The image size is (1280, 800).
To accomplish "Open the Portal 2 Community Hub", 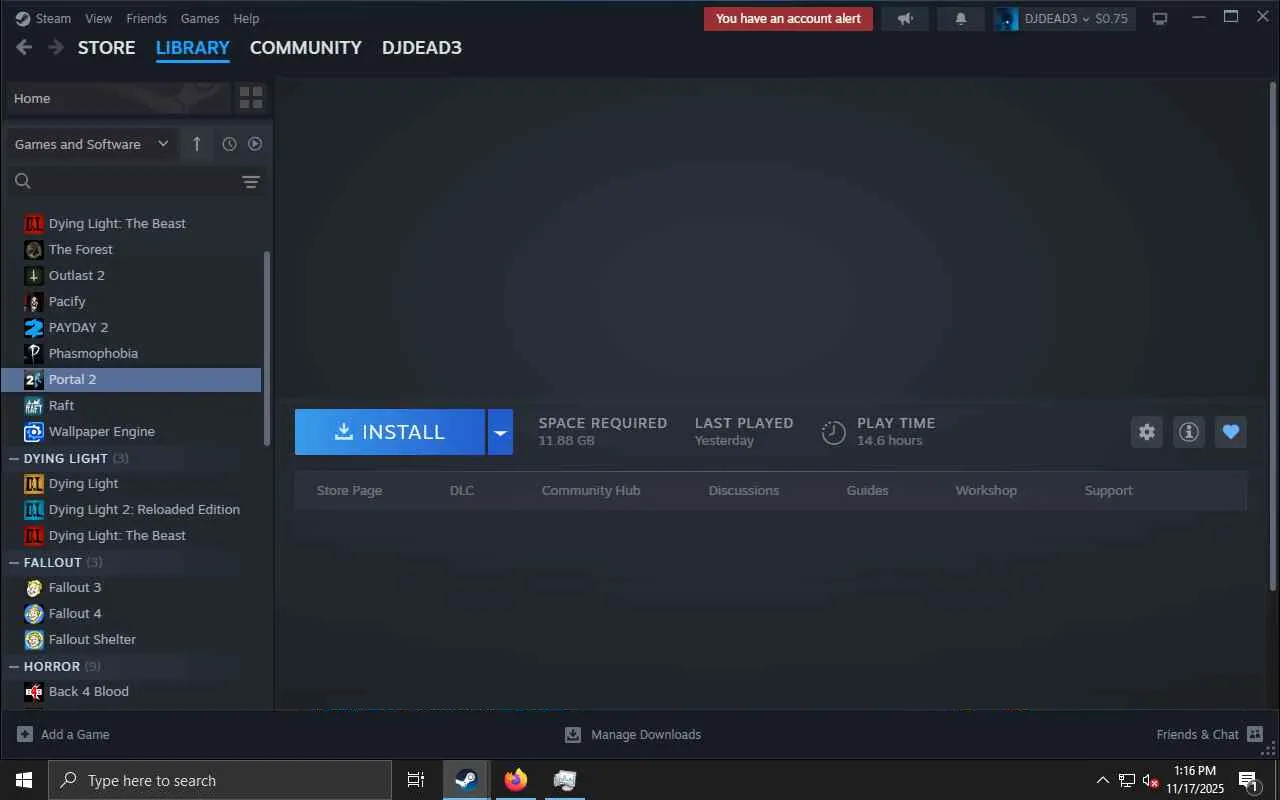I will pyautogui.click(x=591, y=491).
